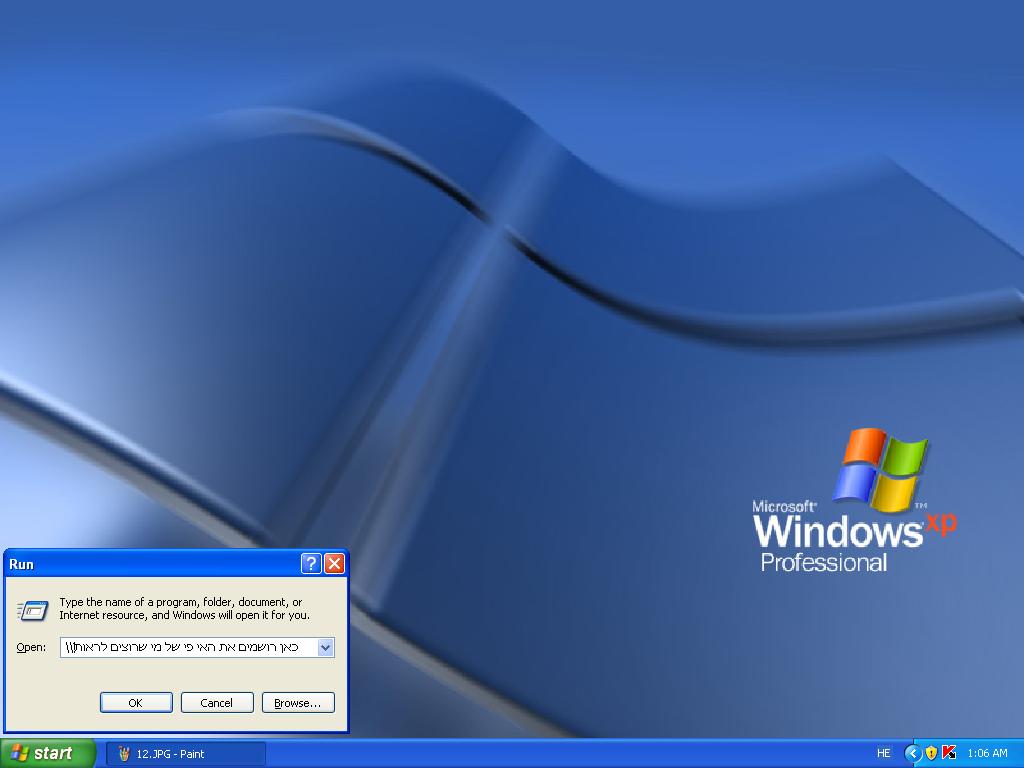Click inside the Open text field

(x=188, y=647)
